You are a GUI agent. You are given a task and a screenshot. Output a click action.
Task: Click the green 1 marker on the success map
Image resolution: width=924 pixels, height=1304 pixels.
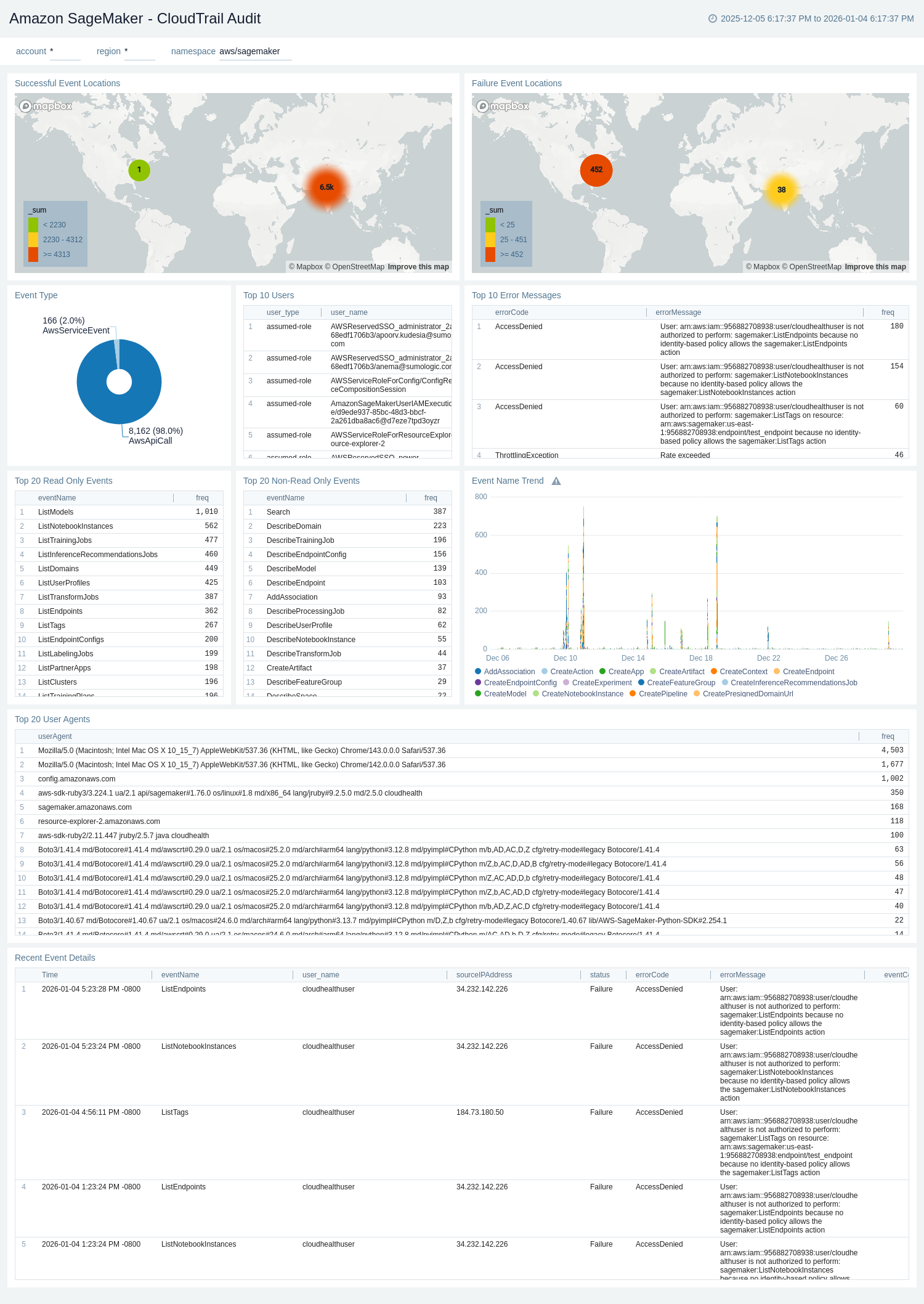tap(139, 170)
